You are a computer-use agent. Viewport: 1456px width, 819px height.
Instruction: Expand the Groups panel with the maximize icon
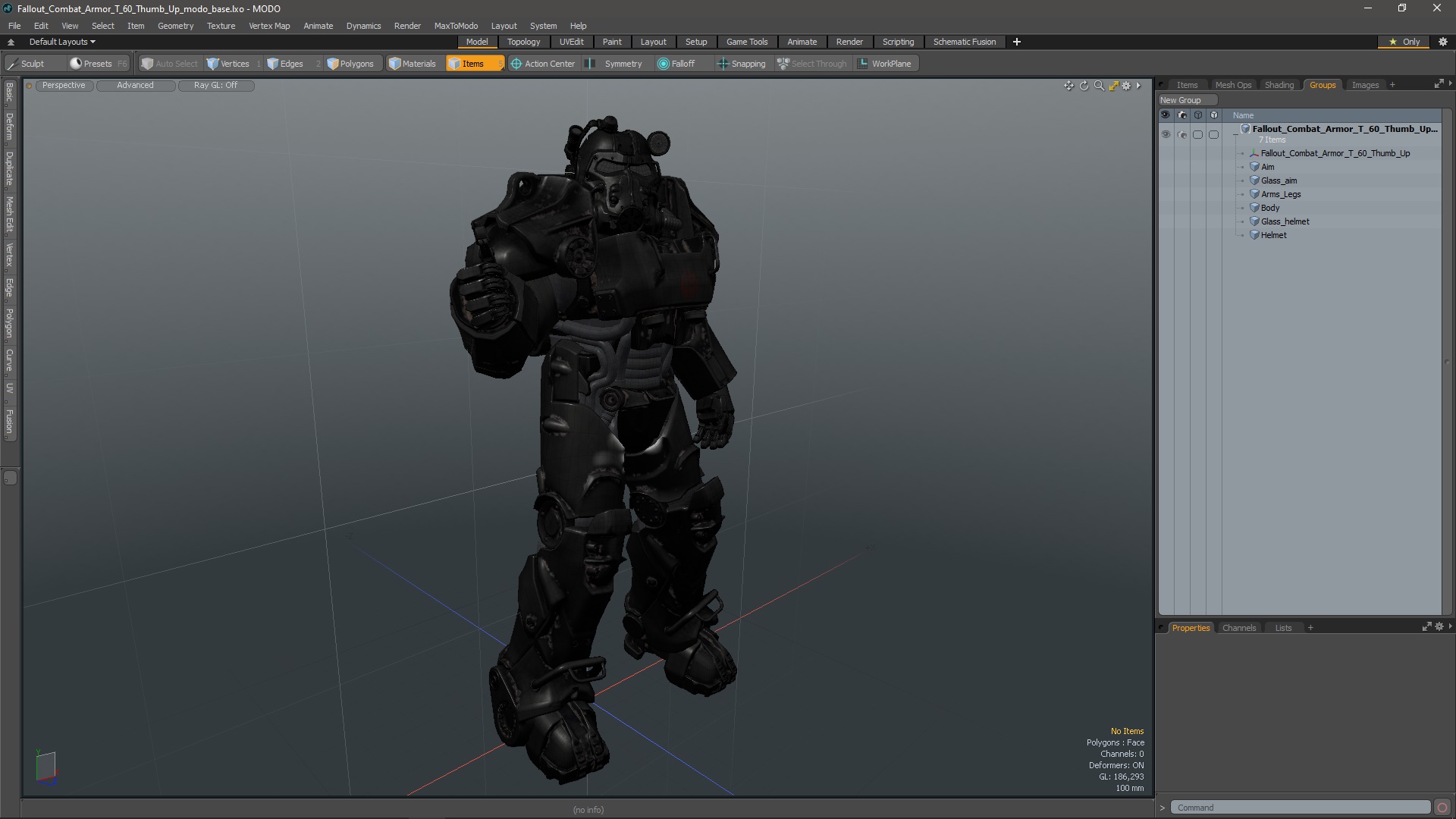click(x=1439, y=84)
